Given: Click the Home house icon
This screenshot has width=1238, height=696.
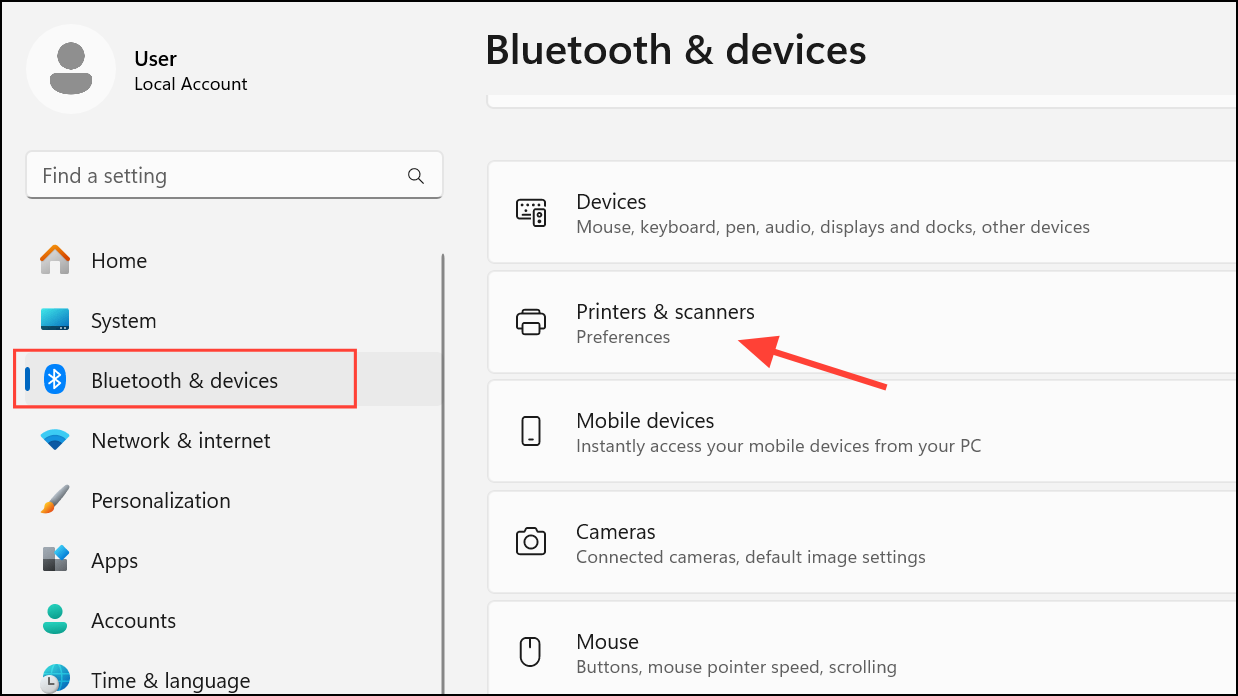Looking at the screenshot, I should click(55, 260).
